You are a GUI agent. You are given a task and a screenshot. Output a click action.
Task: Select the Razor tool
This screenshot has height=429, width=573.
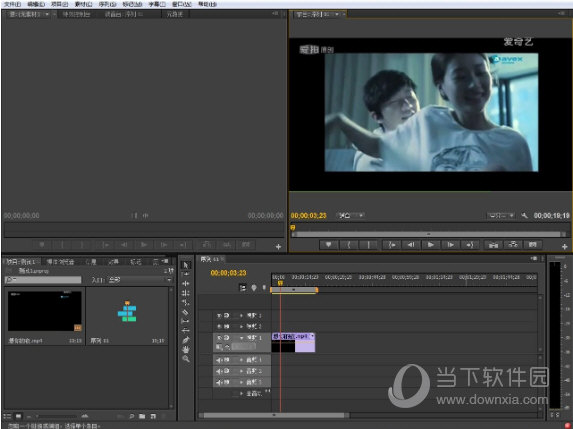186,312
